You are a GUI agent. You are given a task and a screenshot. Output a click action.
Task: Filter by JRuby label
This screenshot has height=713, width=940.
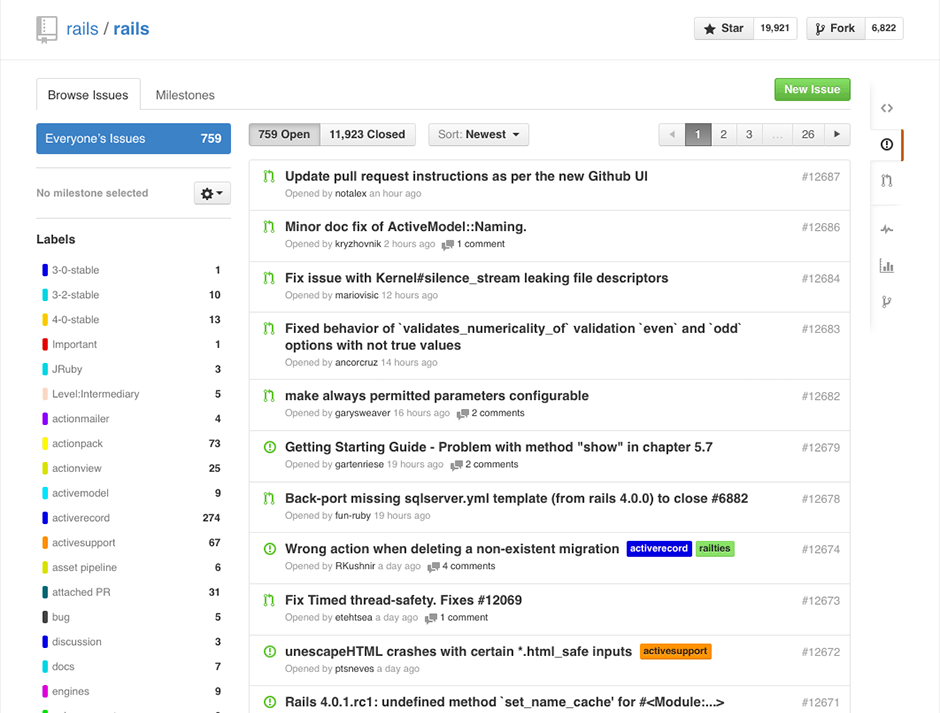coord(131,369)
